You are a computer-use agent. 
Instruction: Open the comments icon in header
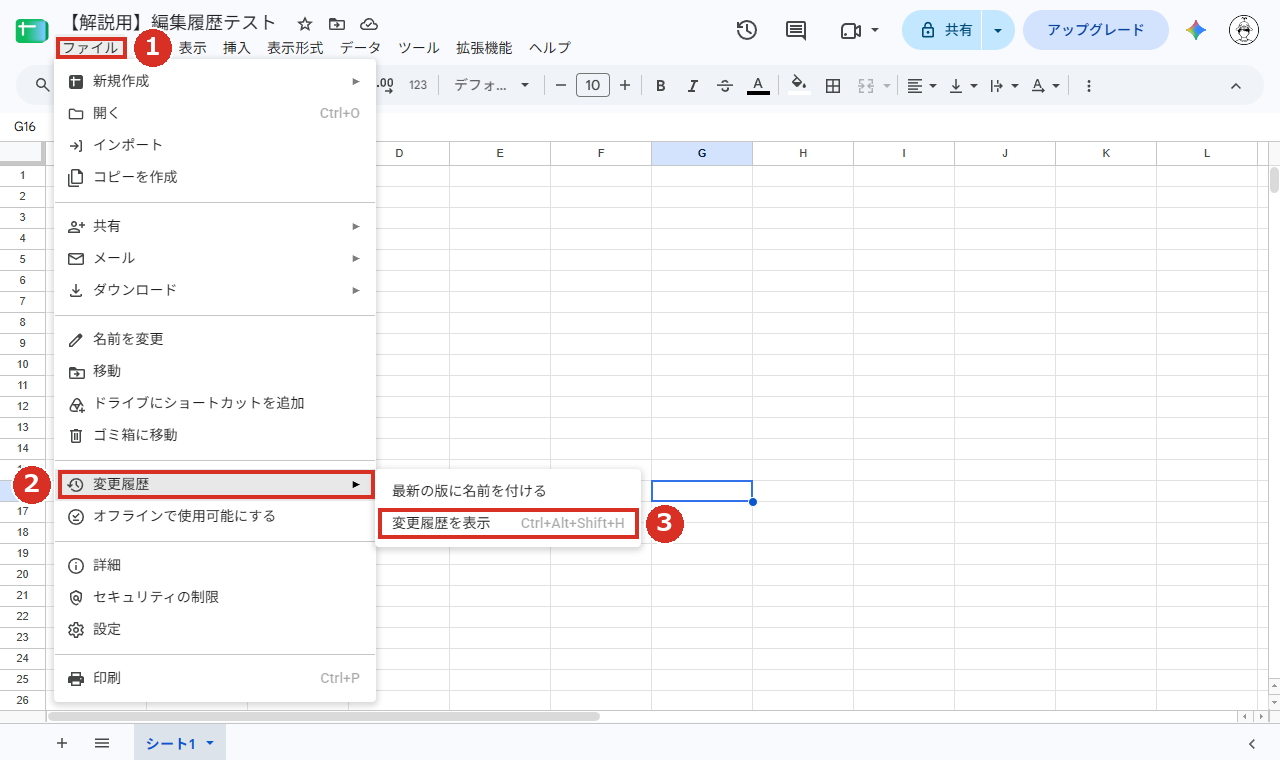coord(796,30)
